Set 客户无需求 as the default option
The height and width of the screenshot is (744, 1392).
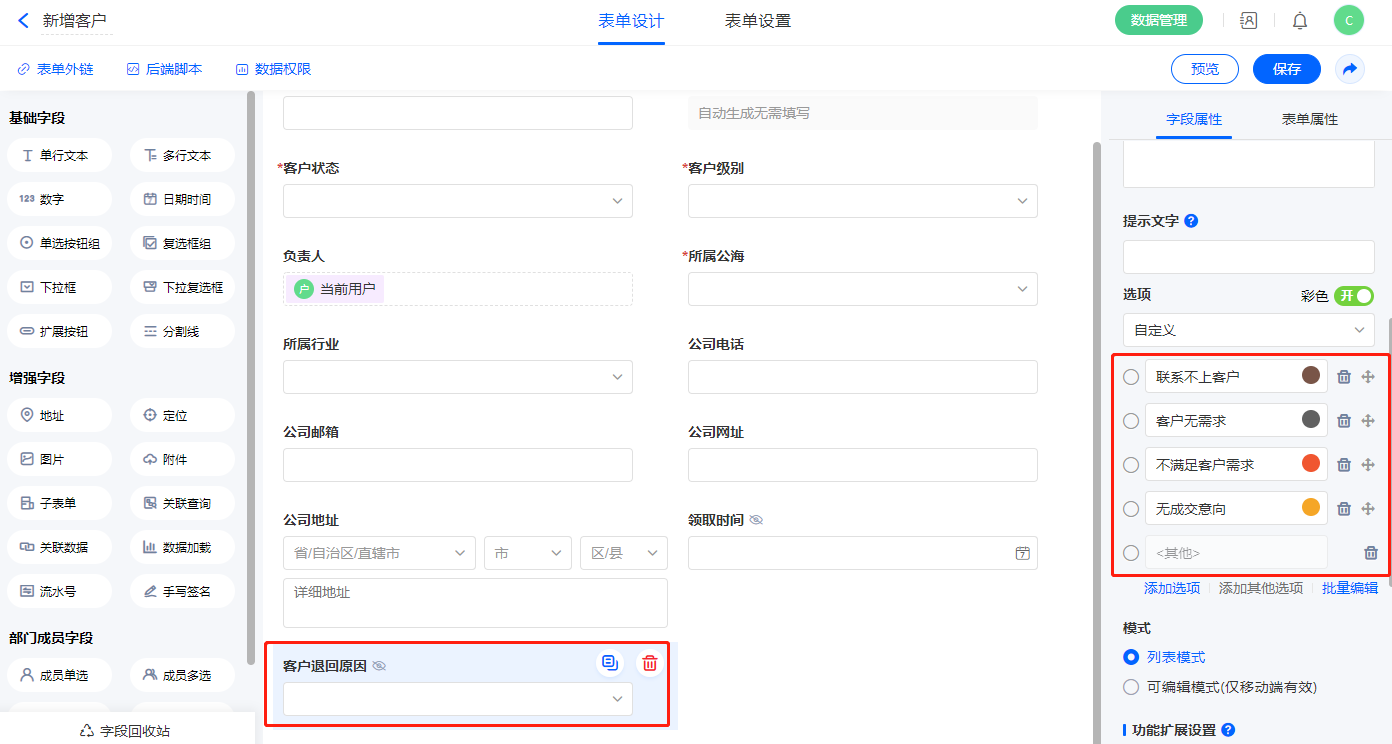[1131, 421]
